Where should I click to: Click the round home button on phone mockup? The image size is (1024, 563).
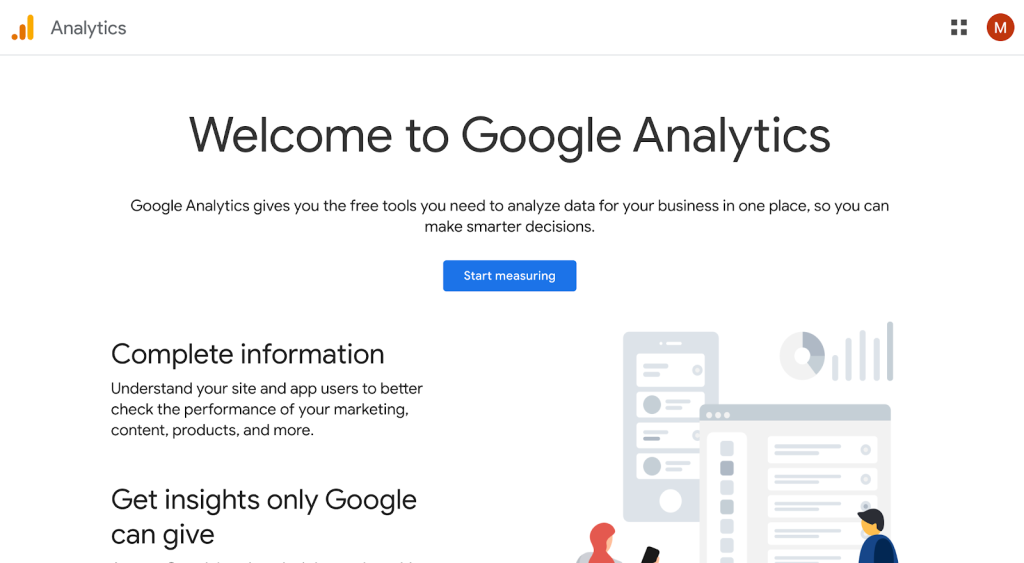click(670, 501)
